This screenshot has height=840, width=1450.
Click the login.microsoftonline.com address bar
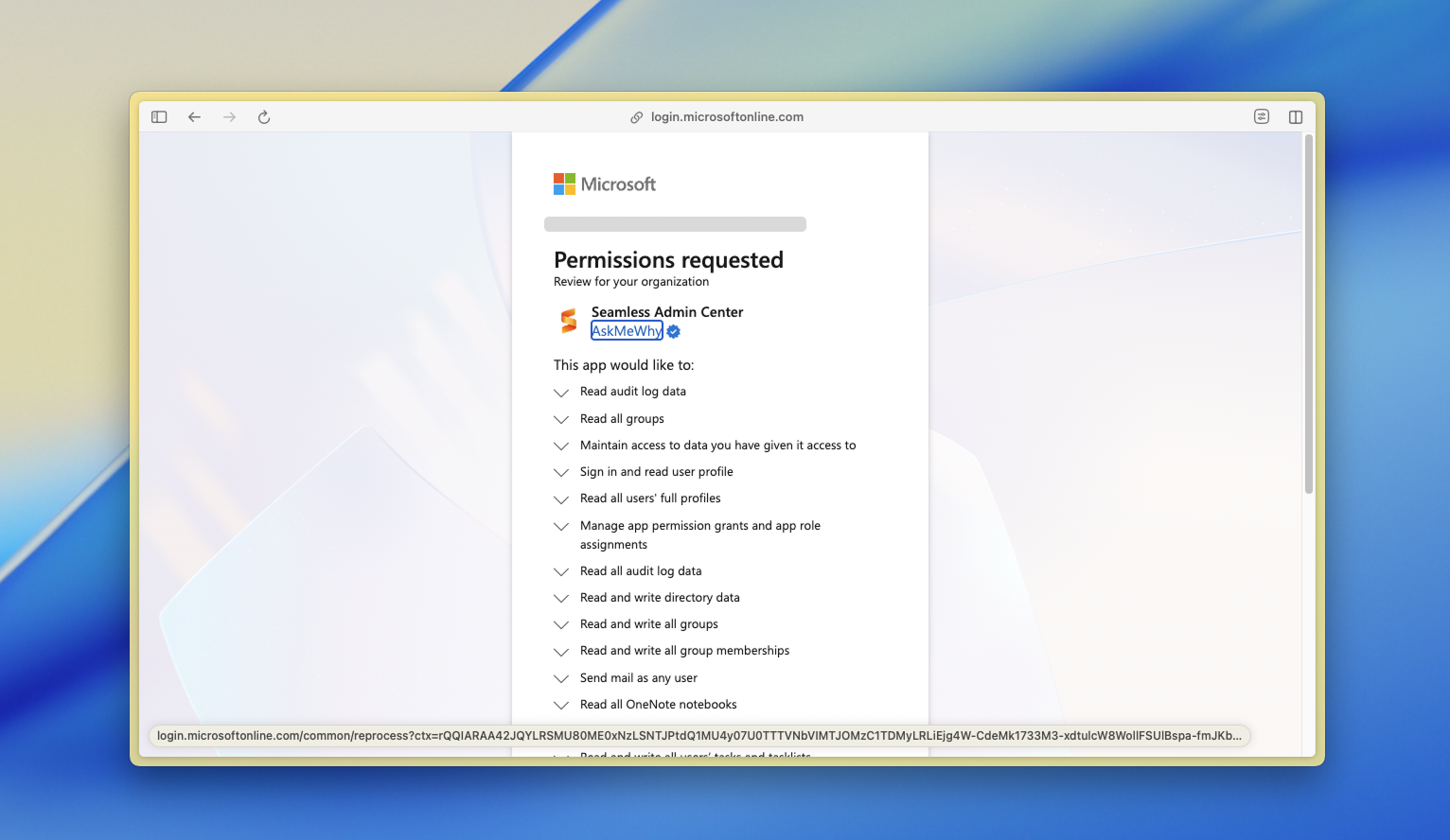tap(726, 117)
